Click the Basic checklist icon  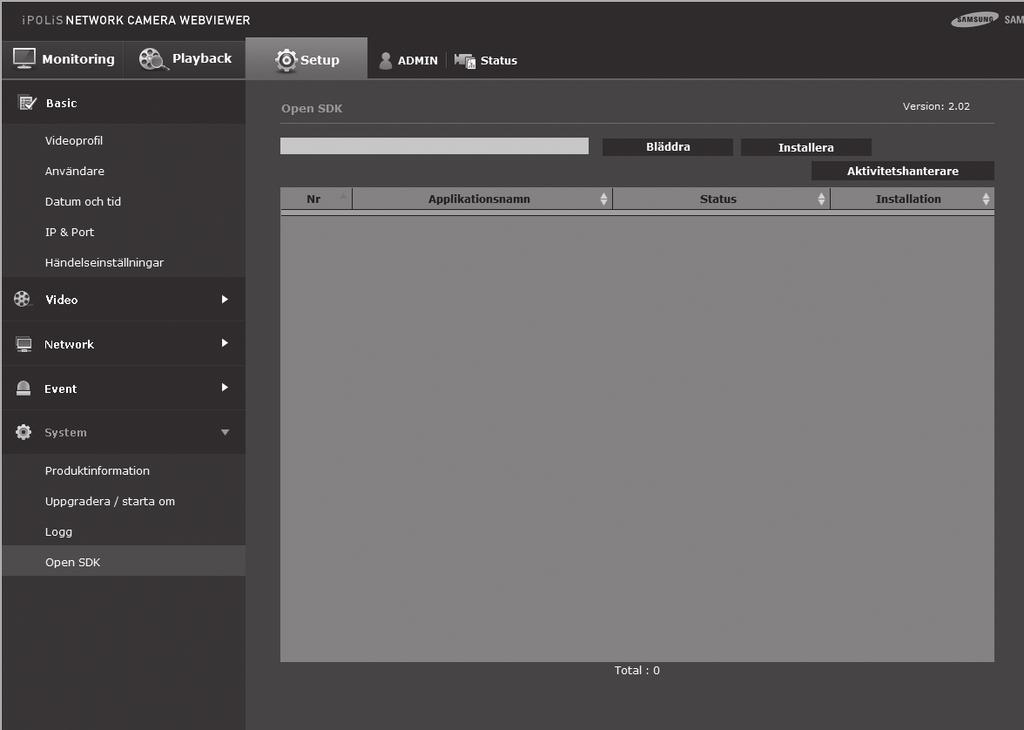click(x=27, y=103)
